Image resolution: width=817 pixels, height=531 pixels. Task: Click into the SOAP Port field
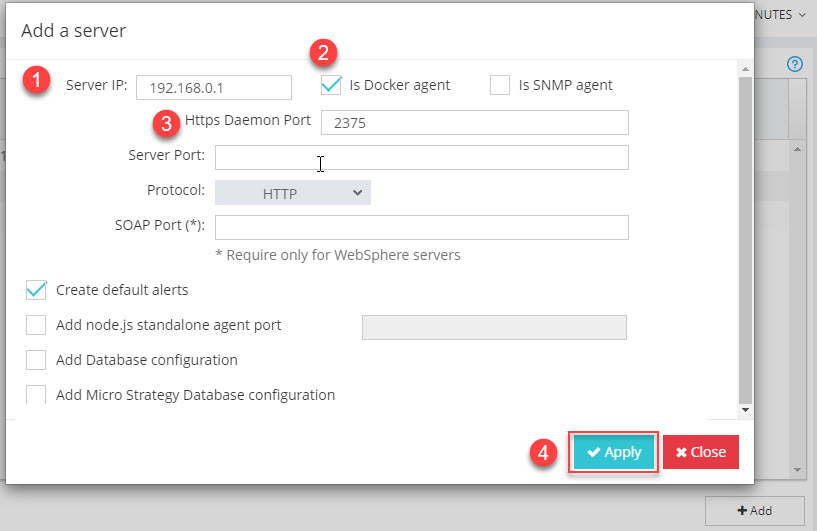point(421,227)
